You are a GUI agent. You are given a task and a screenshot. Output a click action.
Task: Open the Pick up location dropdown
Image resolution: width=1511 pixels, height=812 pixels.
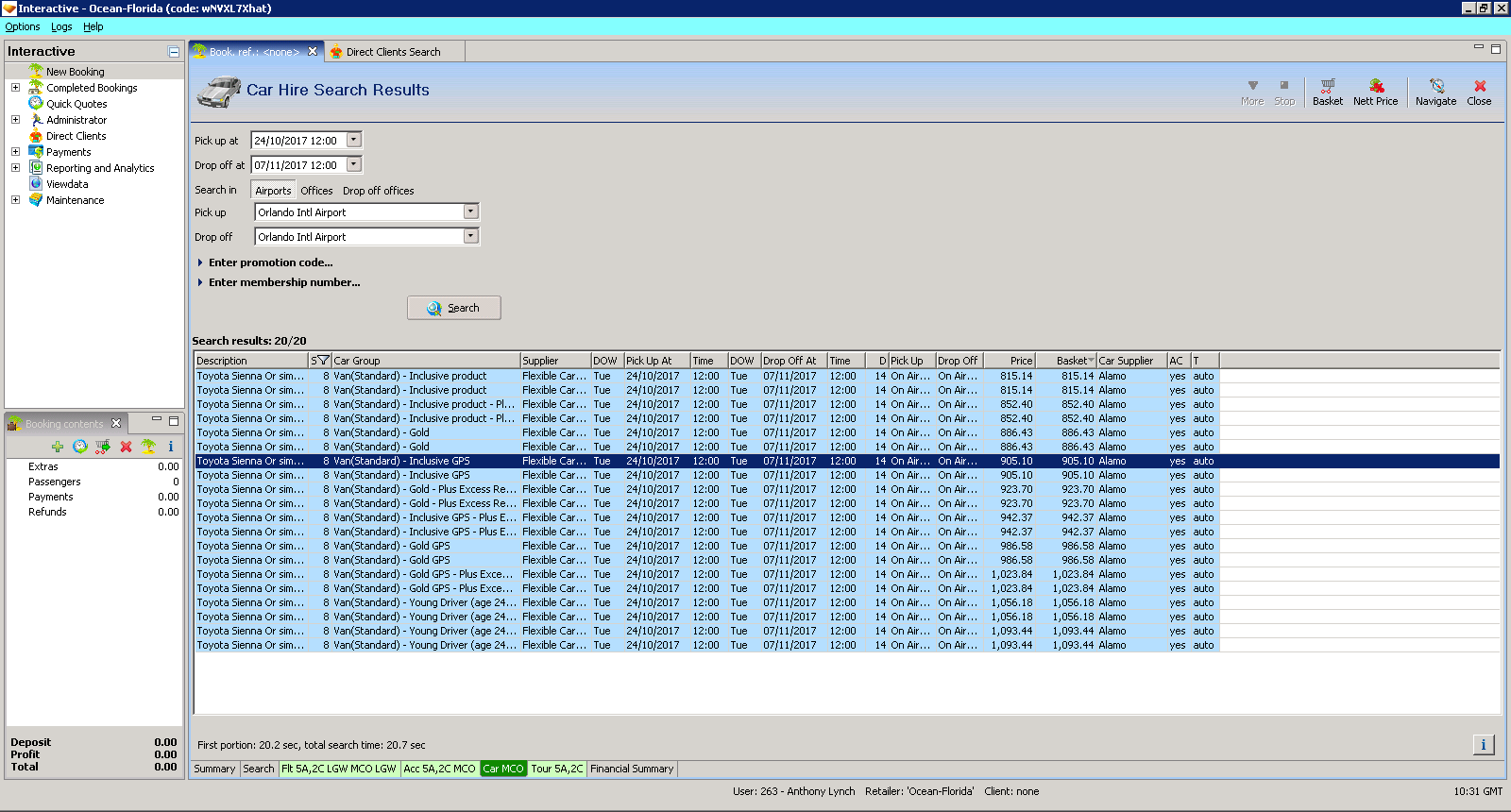click(x=471, y=211)
